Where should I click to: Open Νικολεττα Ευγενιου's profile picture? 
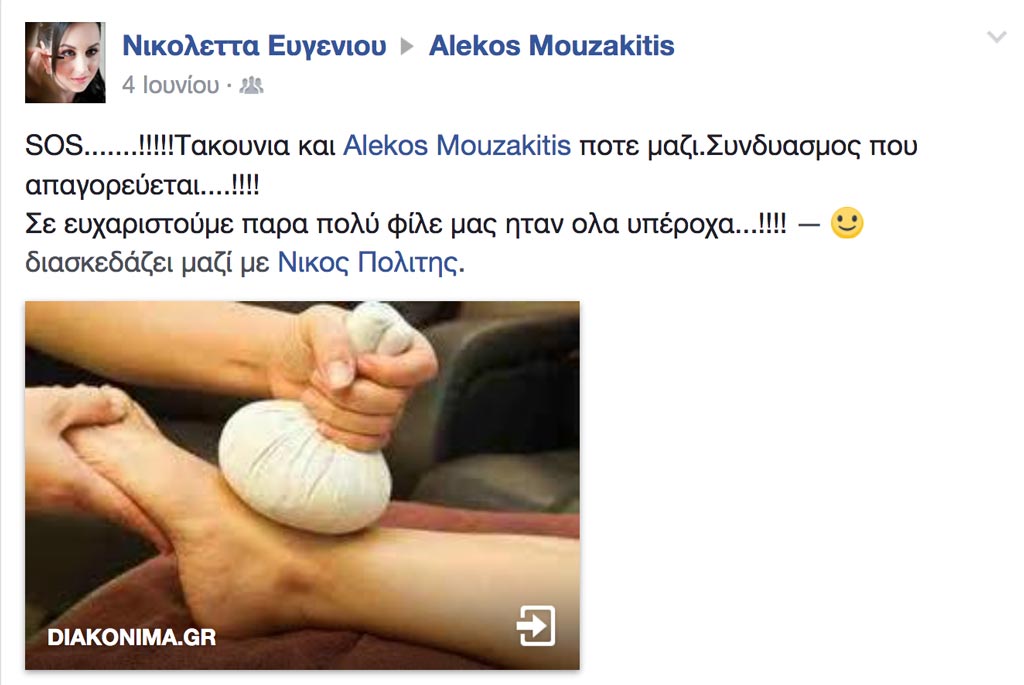[65, 63]
